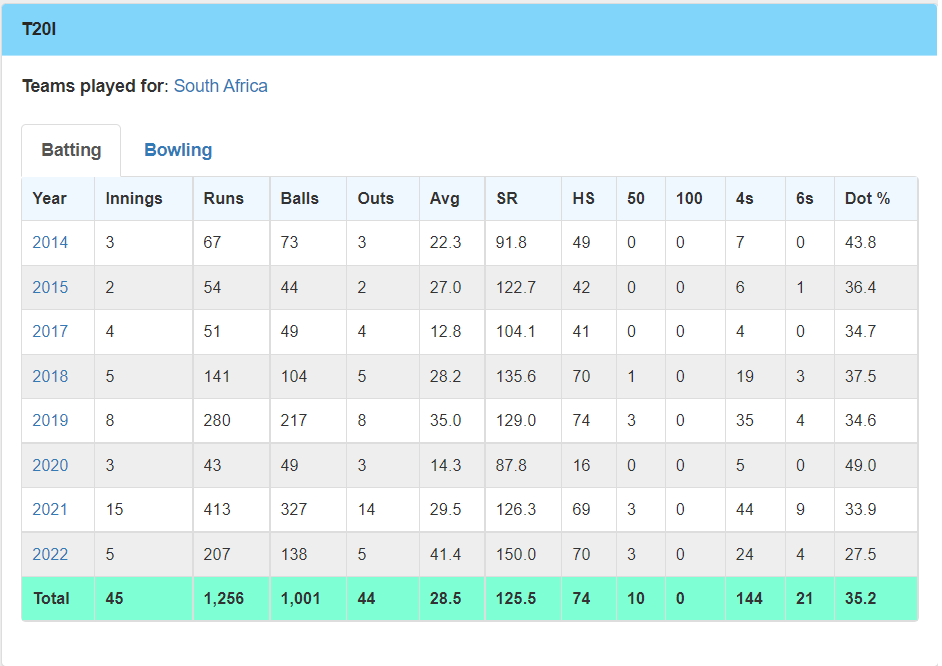Open the South Africa team link

coord(220,86)
